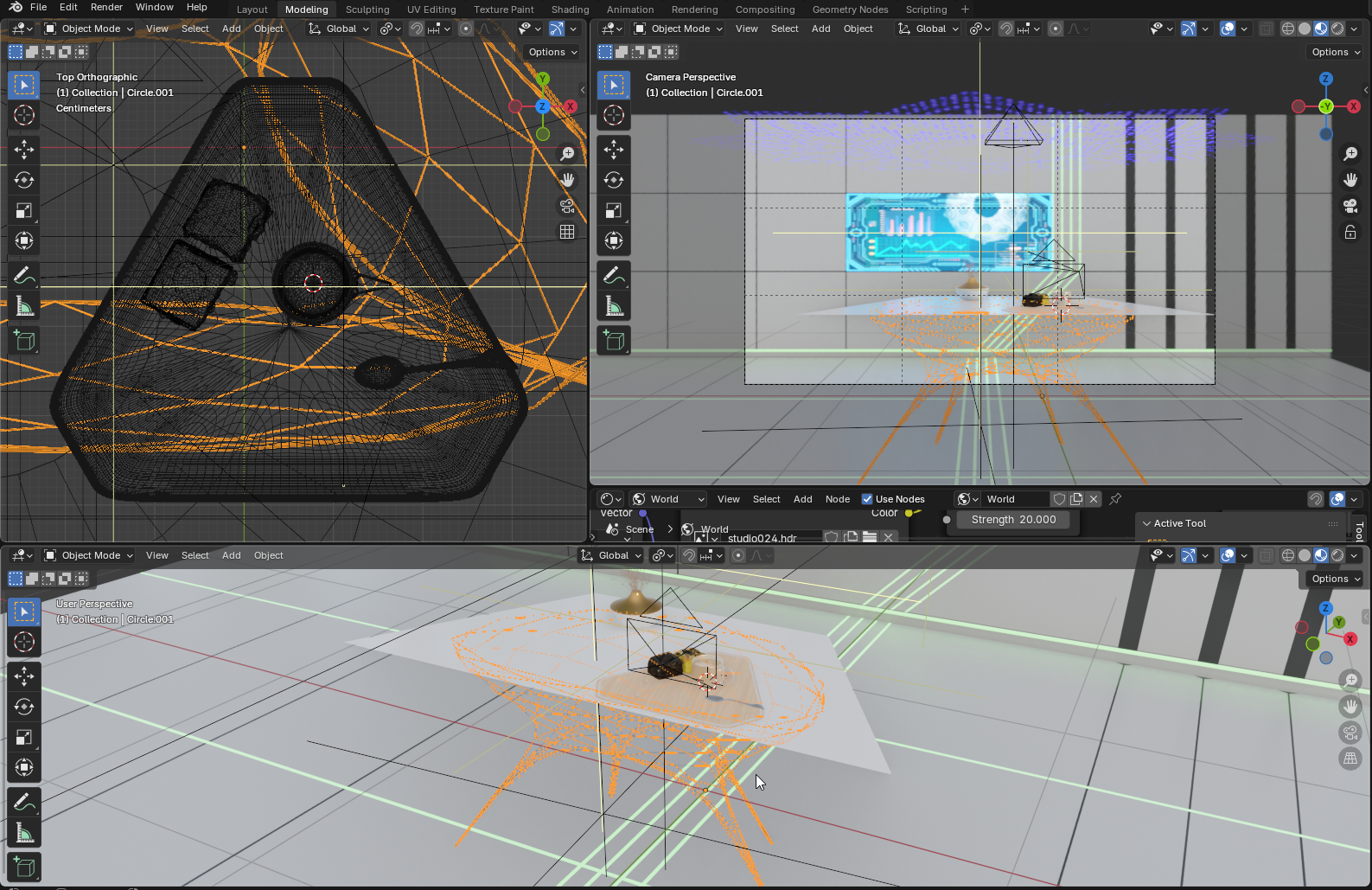The width and height of the screenshot is (1372, 890).
Task: Adjust the Strength 20.000 slider
Action: coord(1013,520)
